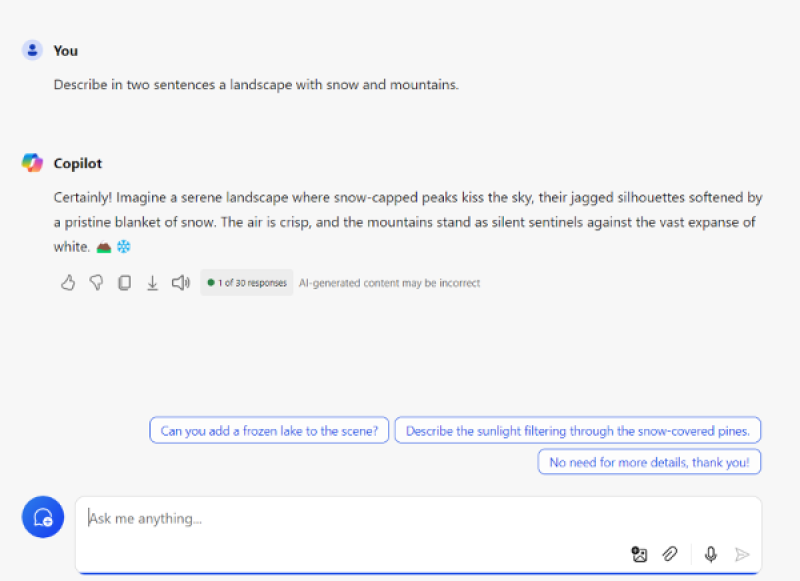Activate the microphone voice input
Viewport: 800px width, 581px height.
point(711,554)
